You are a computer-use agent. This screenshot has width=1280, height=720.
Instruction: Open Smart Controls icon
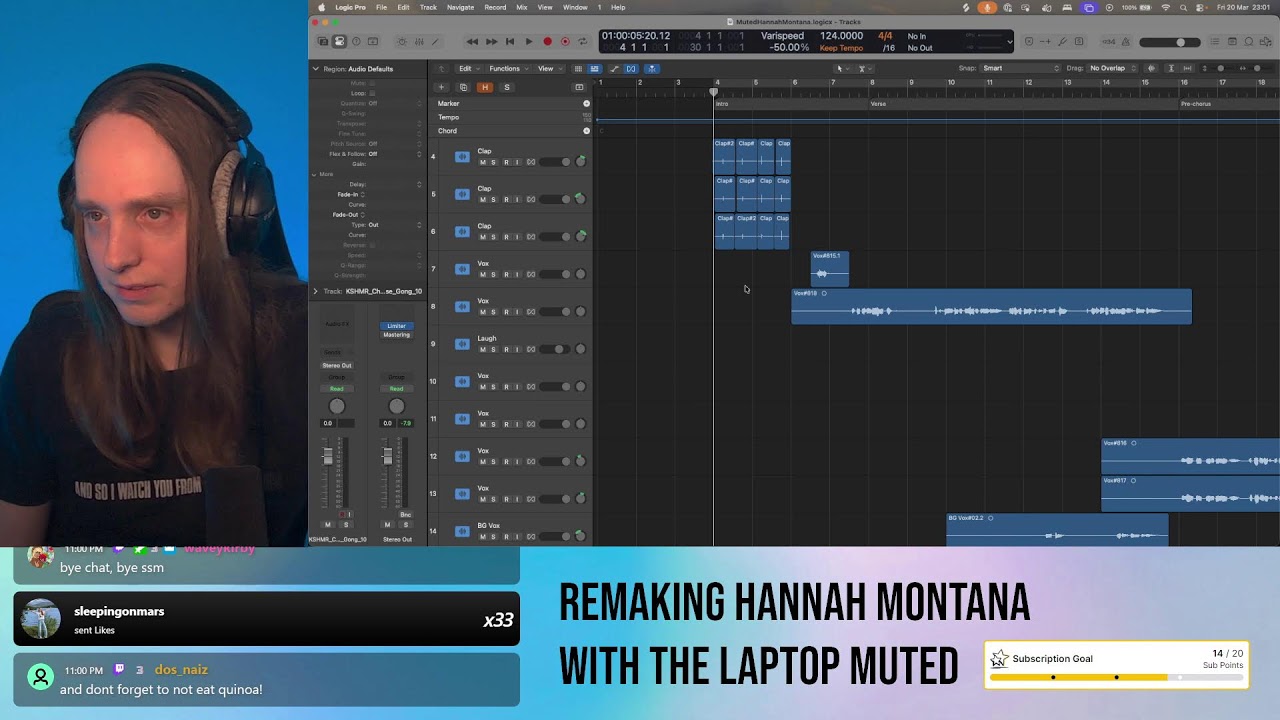pos(402,42)
